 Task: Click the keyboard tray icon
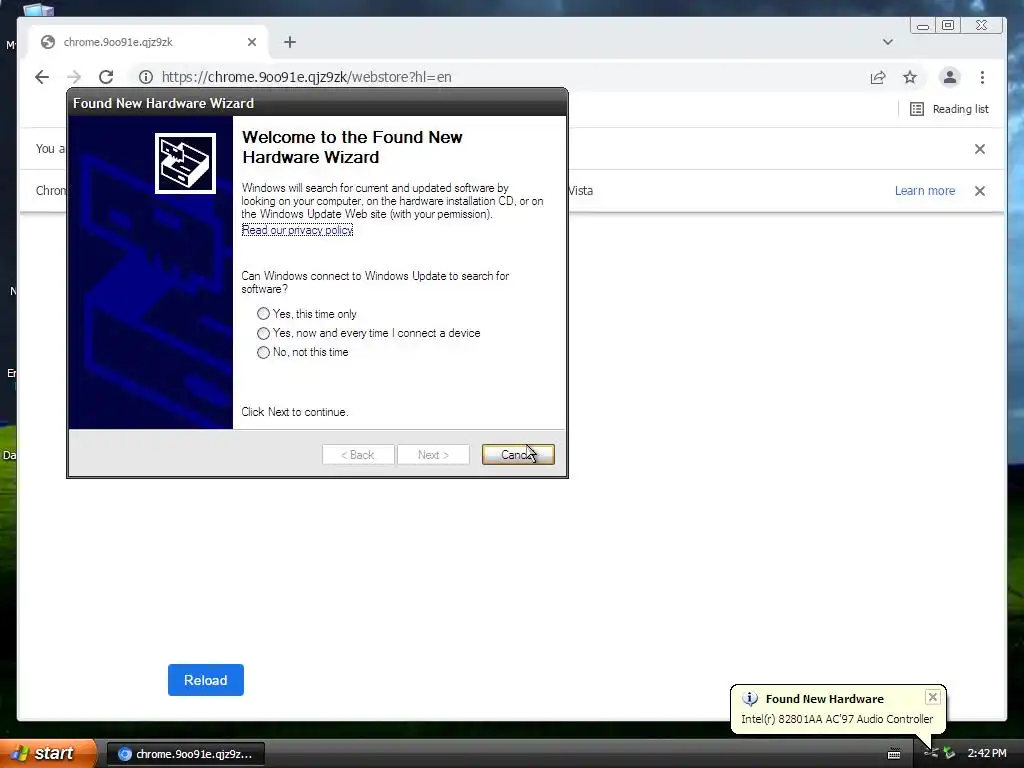894,754
